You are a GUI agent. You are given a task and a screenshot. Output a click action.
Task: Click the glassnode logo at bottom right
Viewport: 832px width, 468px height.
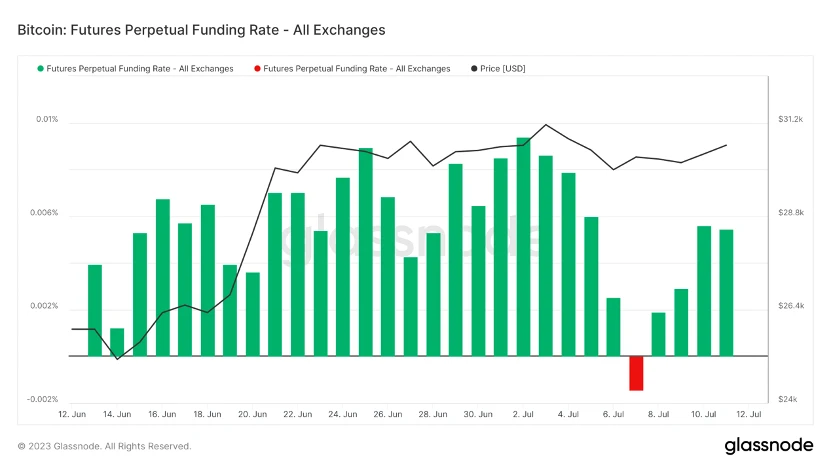(x=768, y=445)
